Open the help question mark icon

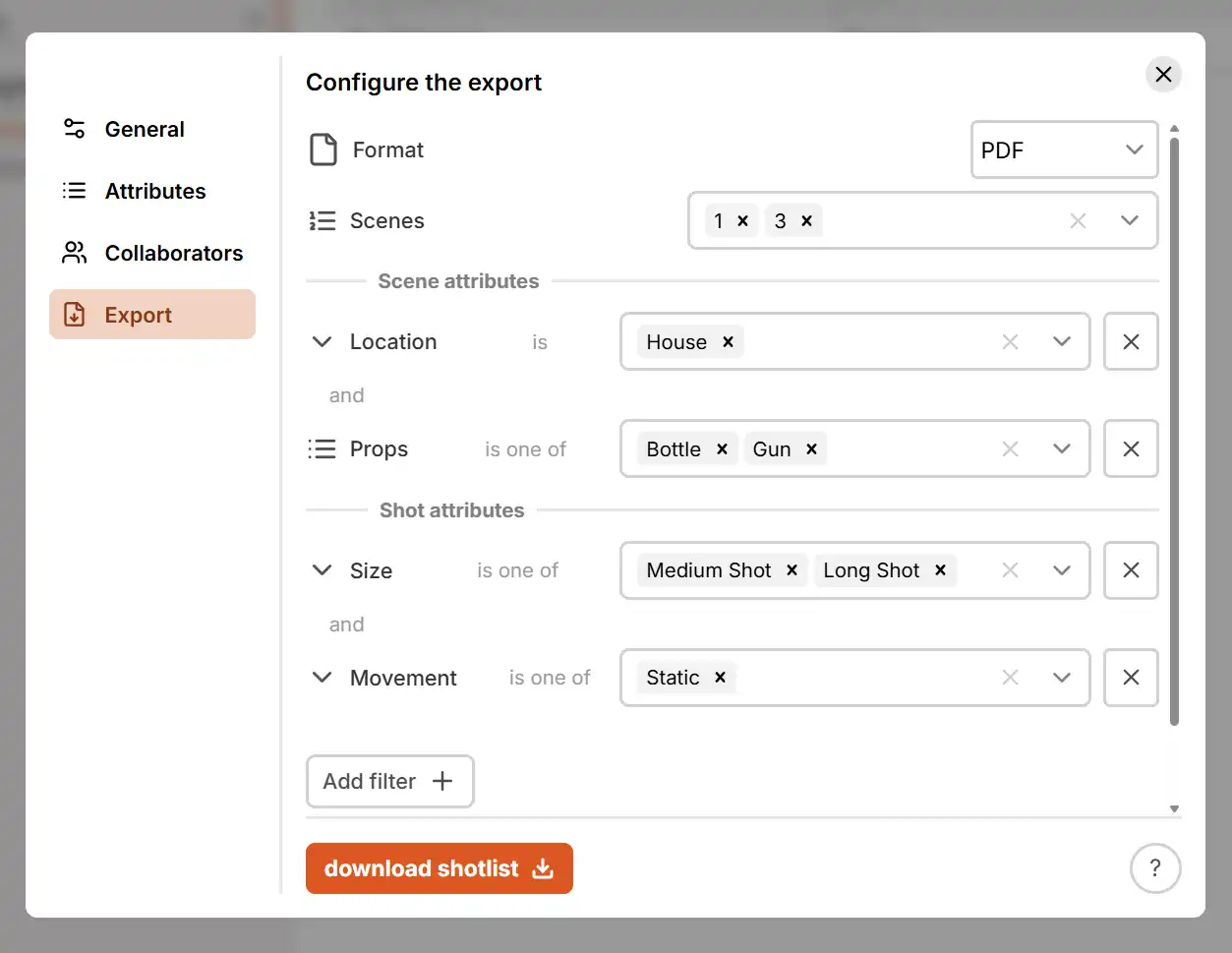[1155, 868]
